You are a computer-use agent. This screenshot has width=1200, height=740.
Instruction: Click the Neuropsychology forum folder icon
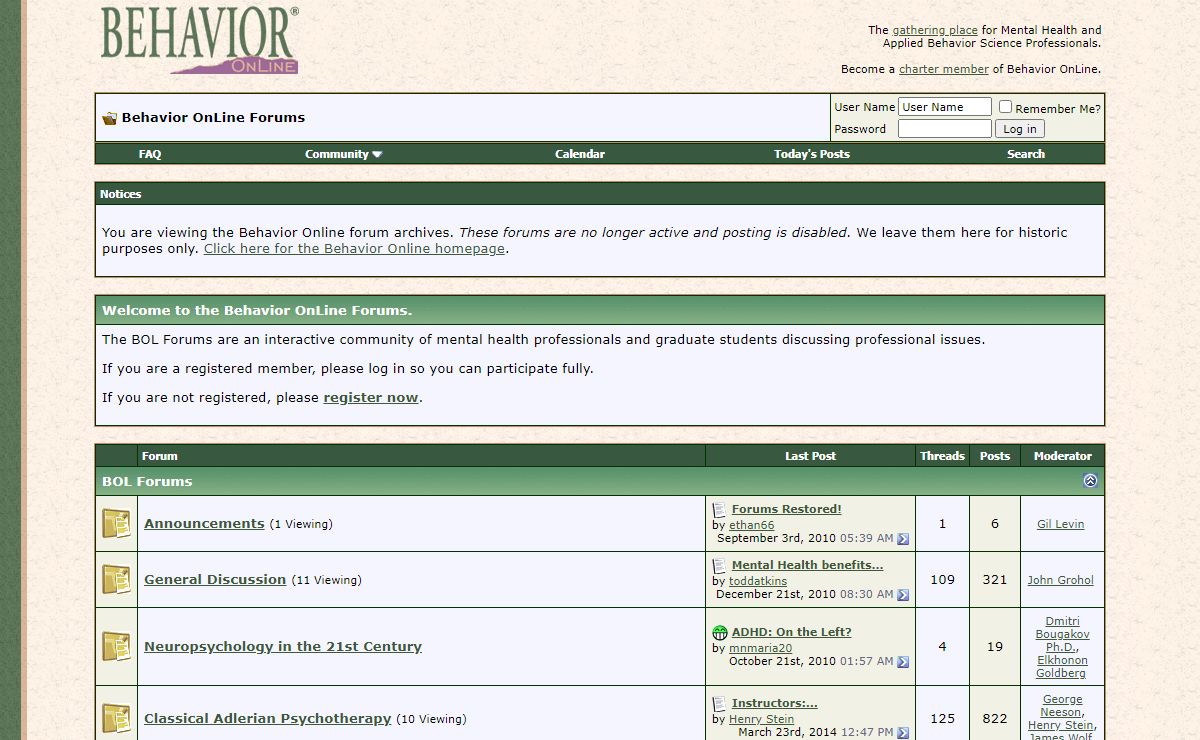[x=116, y=647]
